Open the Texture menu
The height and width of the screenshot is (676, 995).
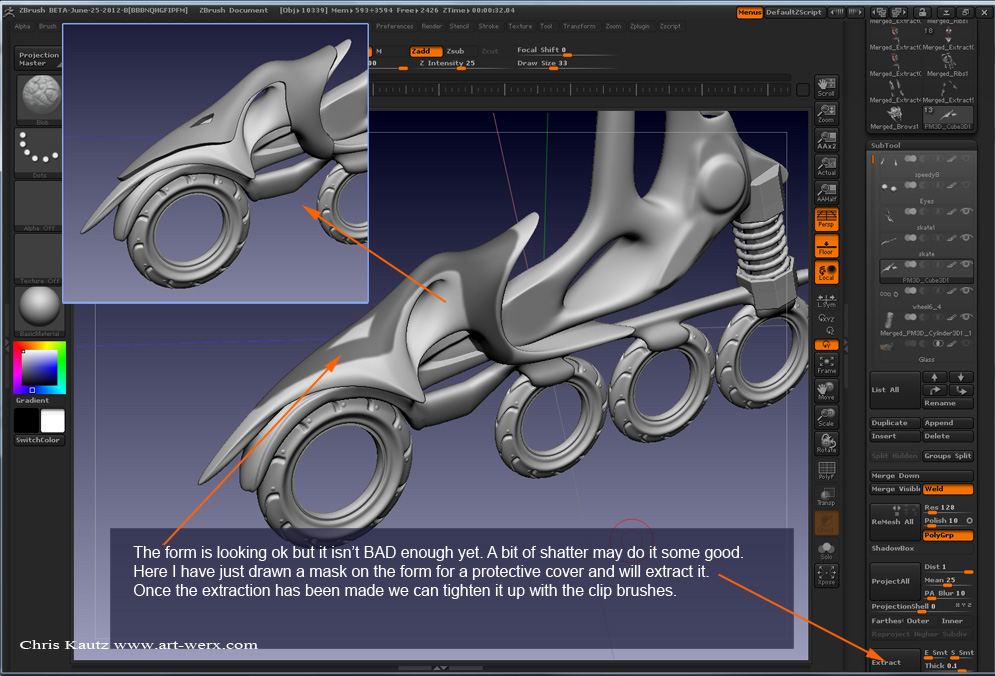(520, 27)
